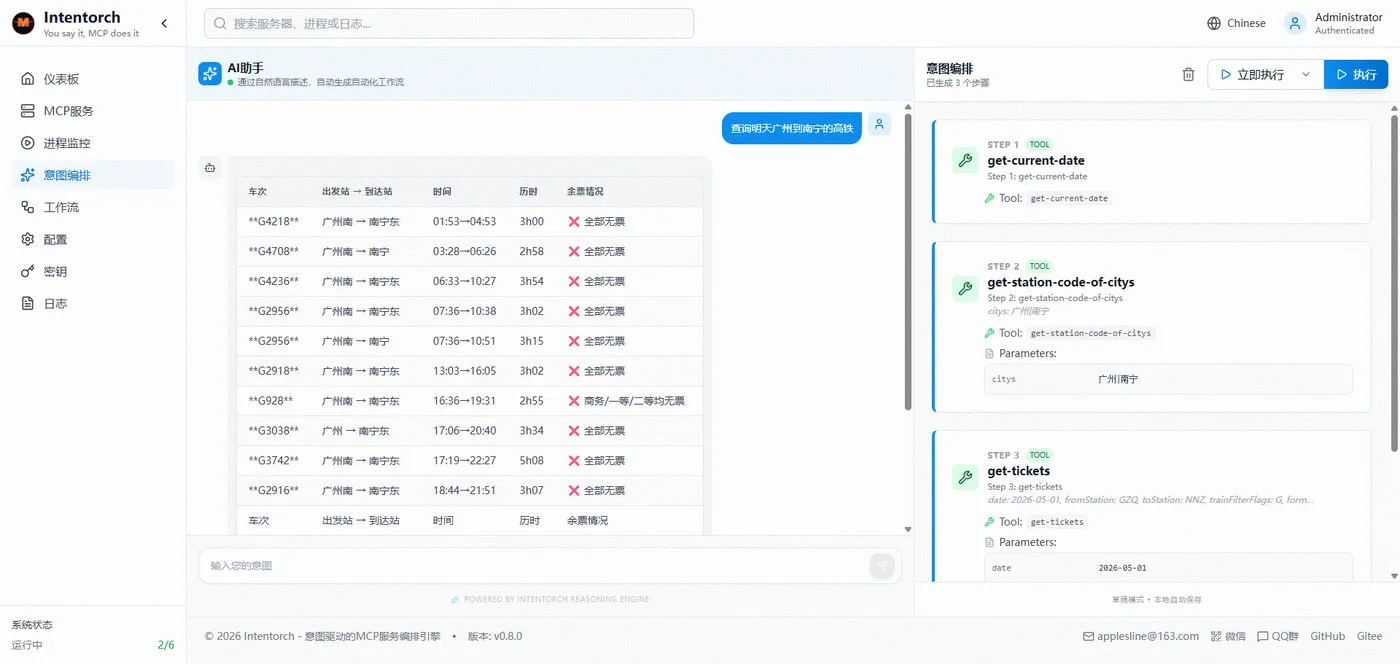The width and height of the screenshot is (1400, 664).
Task: Delete orchestration steps with trash icon
Action: coord(1188,74)
